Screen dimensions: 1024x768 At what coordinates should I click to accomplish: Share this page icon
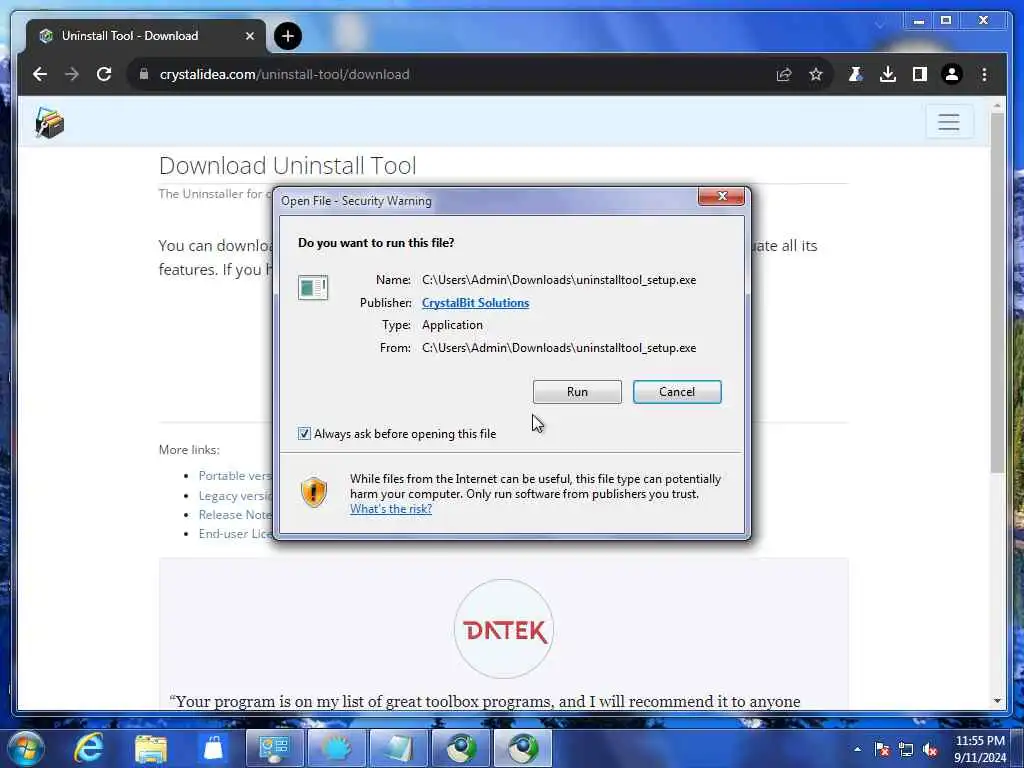click(784, 74)
